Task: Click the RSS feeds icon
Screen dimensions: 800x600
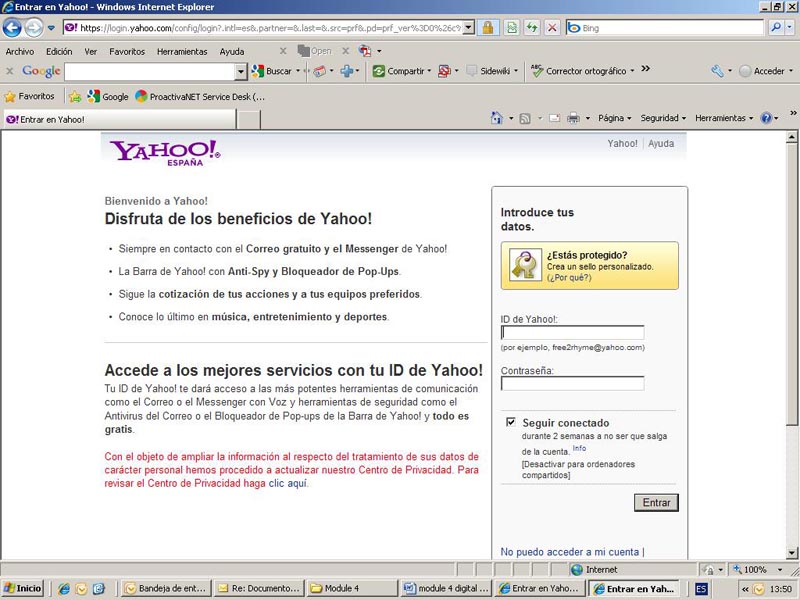Action: (x=524, y=118)
